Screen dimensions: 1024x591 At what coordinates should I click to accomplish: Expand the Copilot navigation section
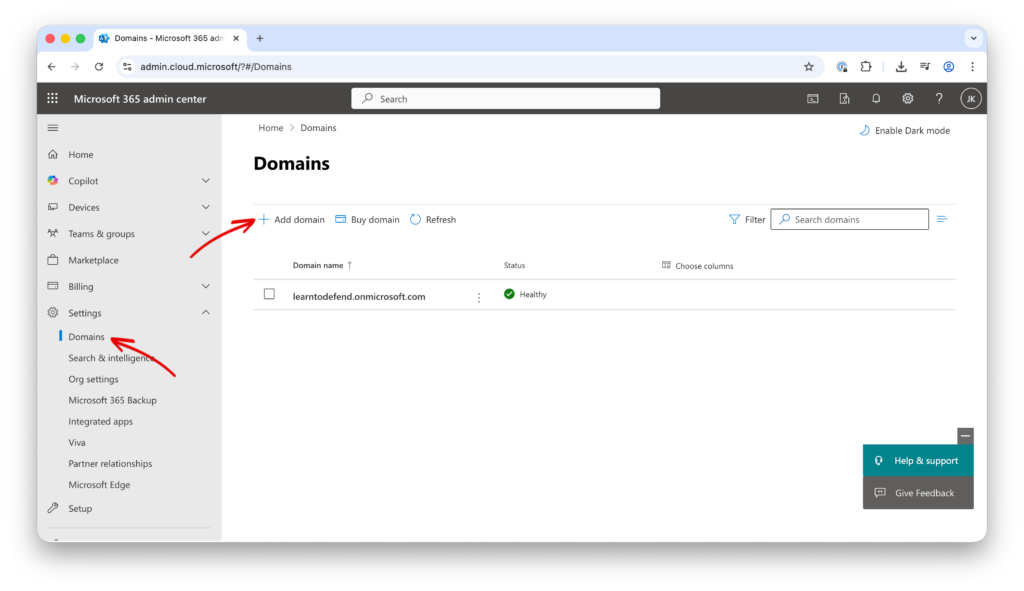[206, 181]
